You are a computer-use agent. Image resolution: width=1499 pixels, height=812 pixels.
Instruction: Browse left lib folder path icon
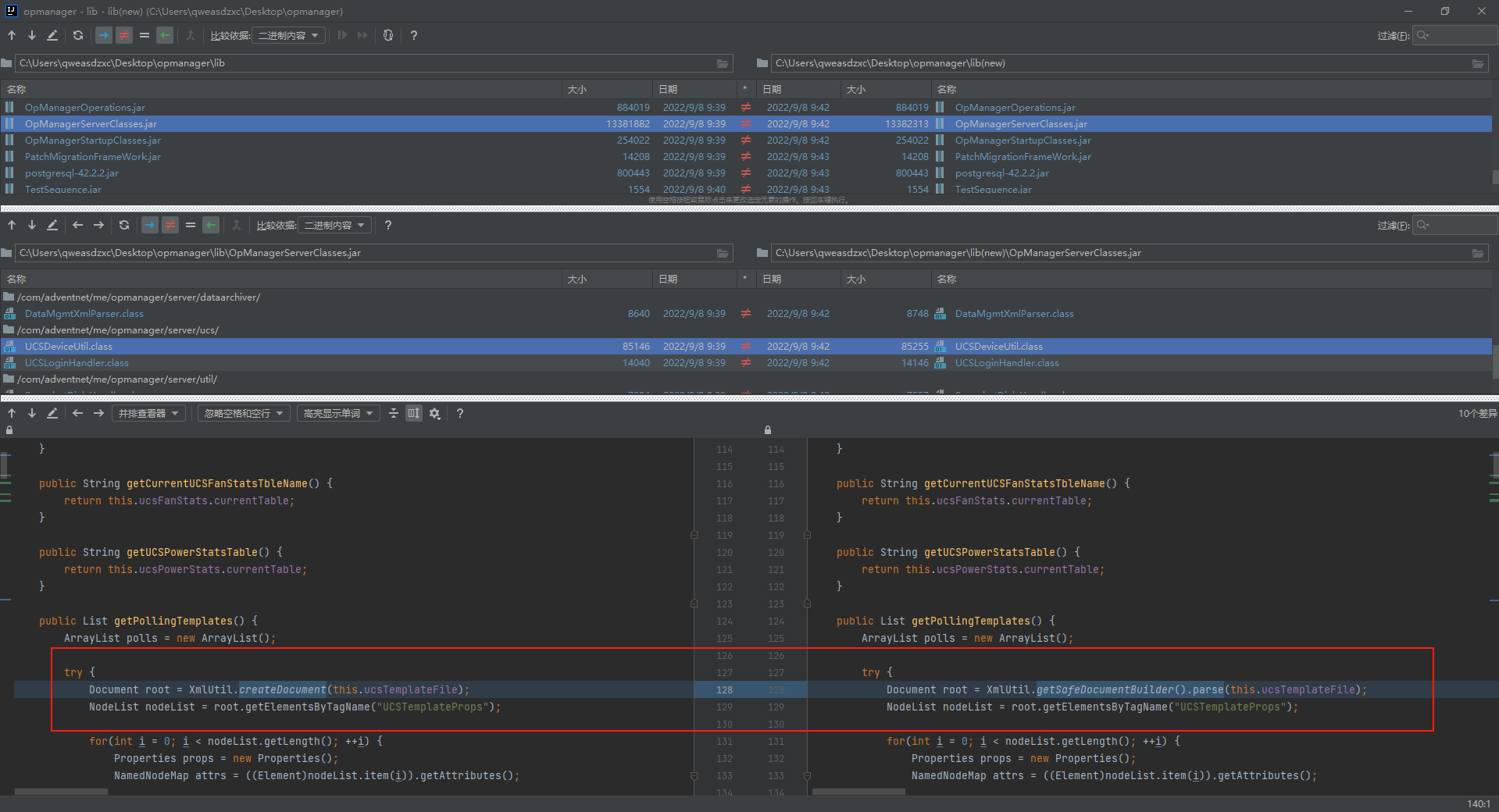click(x=723, y=63)
